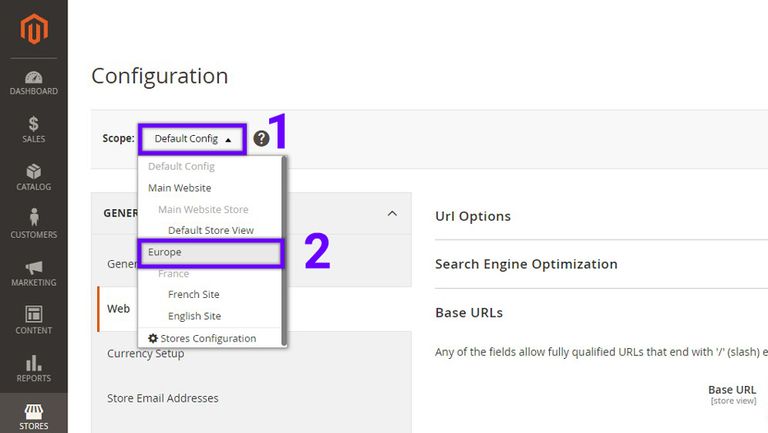Click the Magento logo icon
768x433 pixels.
coord(34,29)
